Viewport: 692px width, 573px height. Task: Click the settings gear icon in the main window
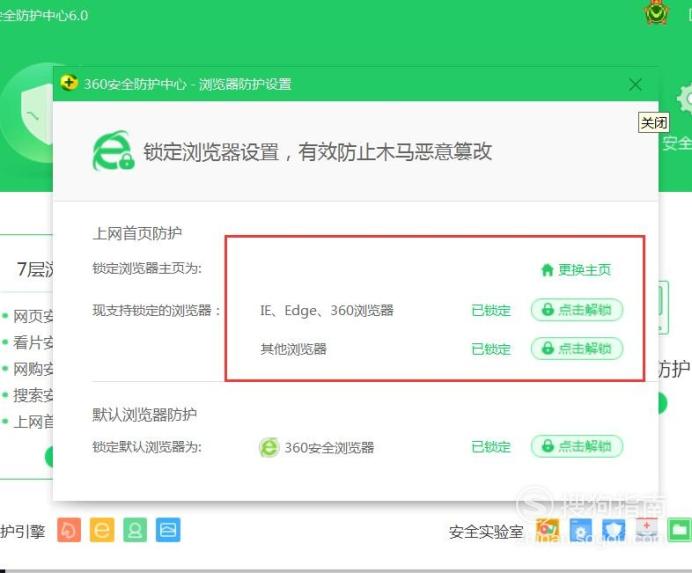click(x=684, y=99)
